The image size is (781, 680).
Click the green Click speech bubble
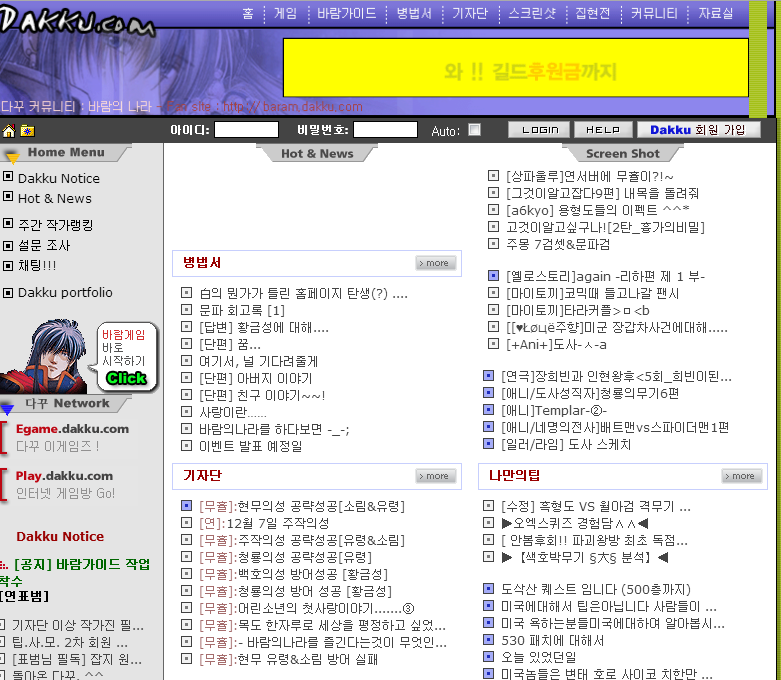(127, 378)
